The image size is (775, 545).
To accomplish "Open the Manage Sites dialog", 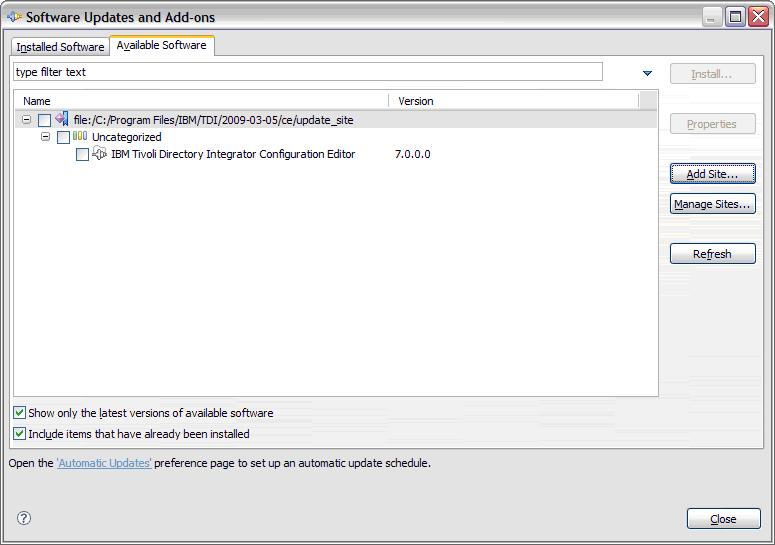I will [x=712, y=204].
